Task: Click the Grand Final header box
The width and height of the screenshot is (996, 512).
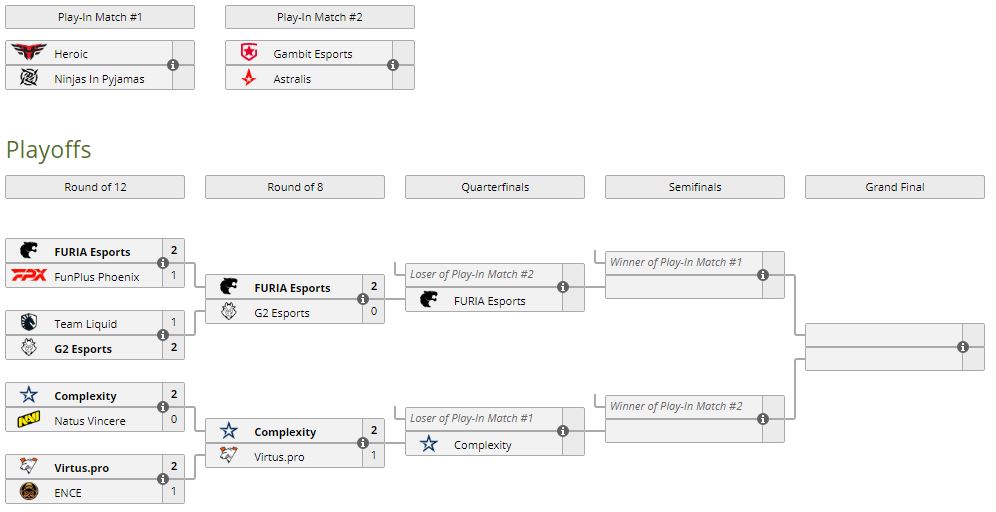Action: point(895,187)
